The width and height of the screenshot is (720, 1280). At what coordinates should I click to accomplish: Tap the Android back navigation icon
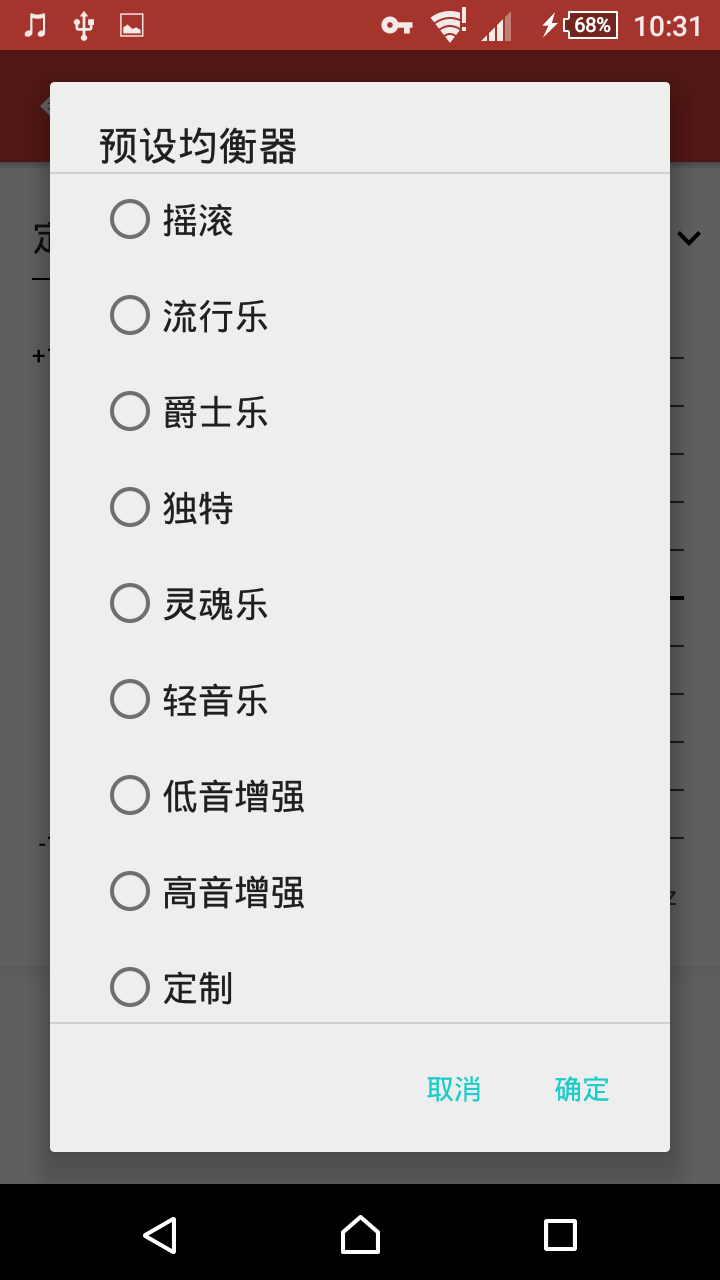(x=160, y=1235)
